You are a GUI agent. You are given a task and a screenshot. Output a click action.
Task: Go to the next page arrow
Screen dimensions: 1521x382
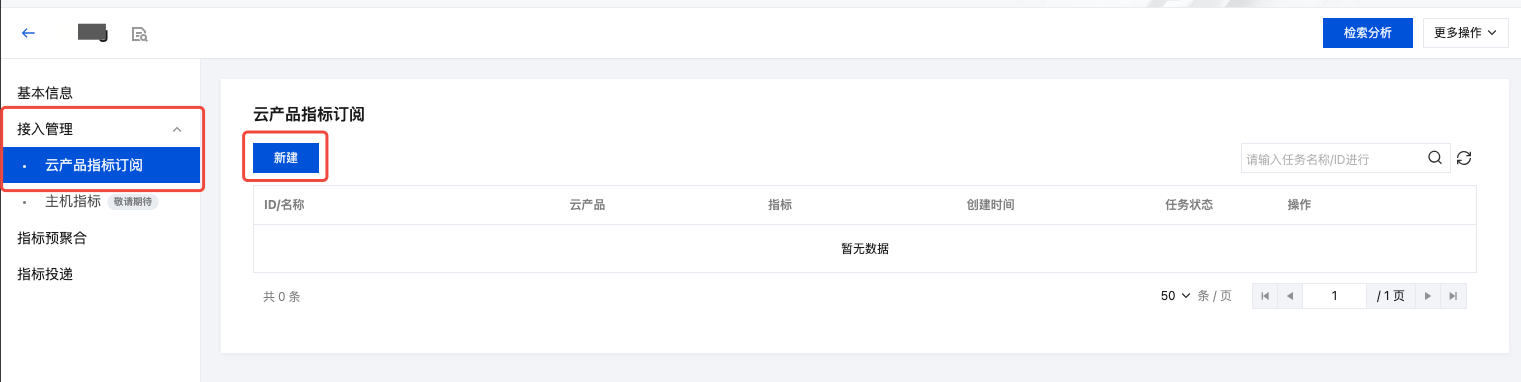(x=1428, y=296)
